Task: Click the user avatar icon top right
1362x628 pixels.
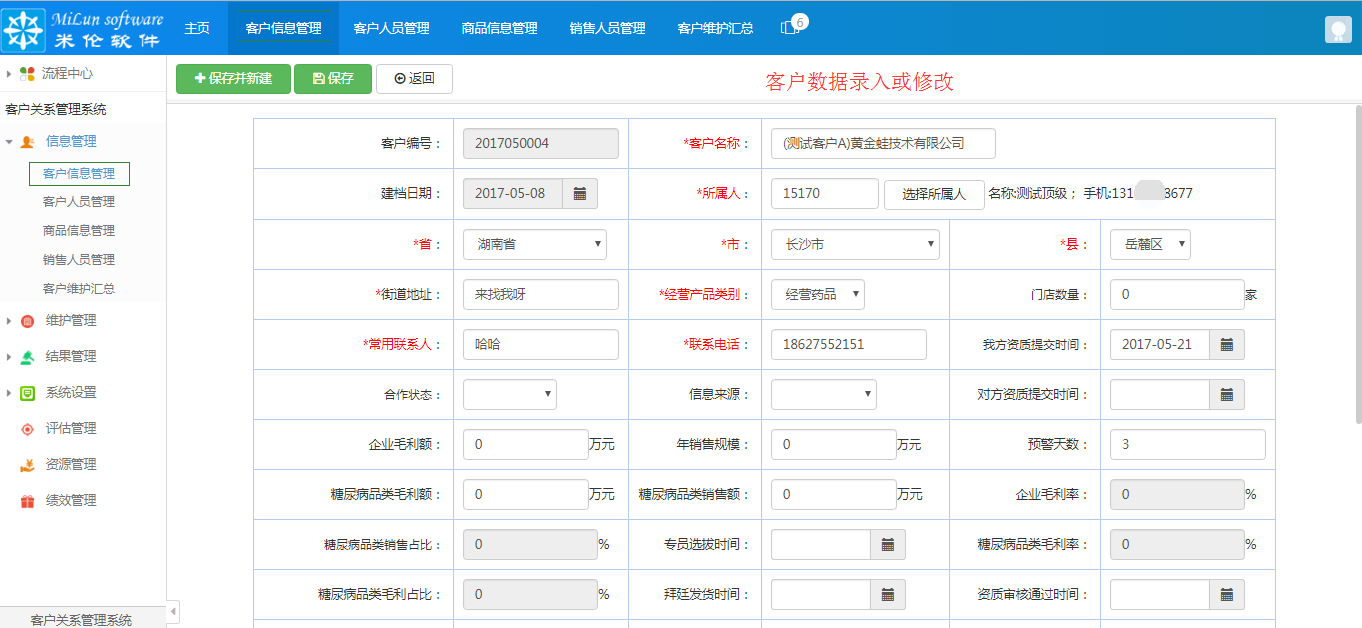Action: (x=1338, y=29)
